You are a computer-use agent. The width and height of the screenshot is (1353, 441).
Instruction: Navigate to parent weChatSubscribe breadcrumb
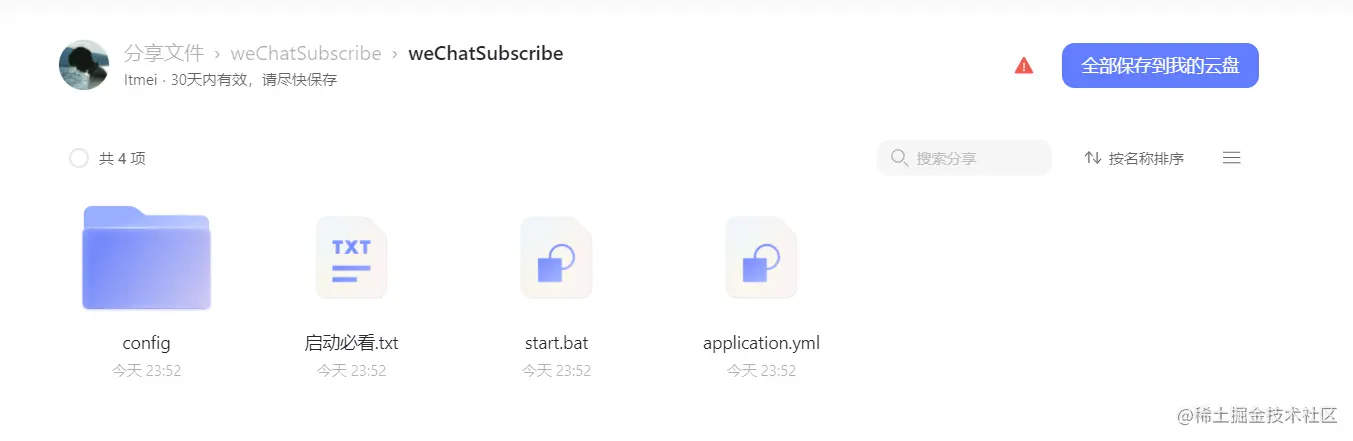306,53
